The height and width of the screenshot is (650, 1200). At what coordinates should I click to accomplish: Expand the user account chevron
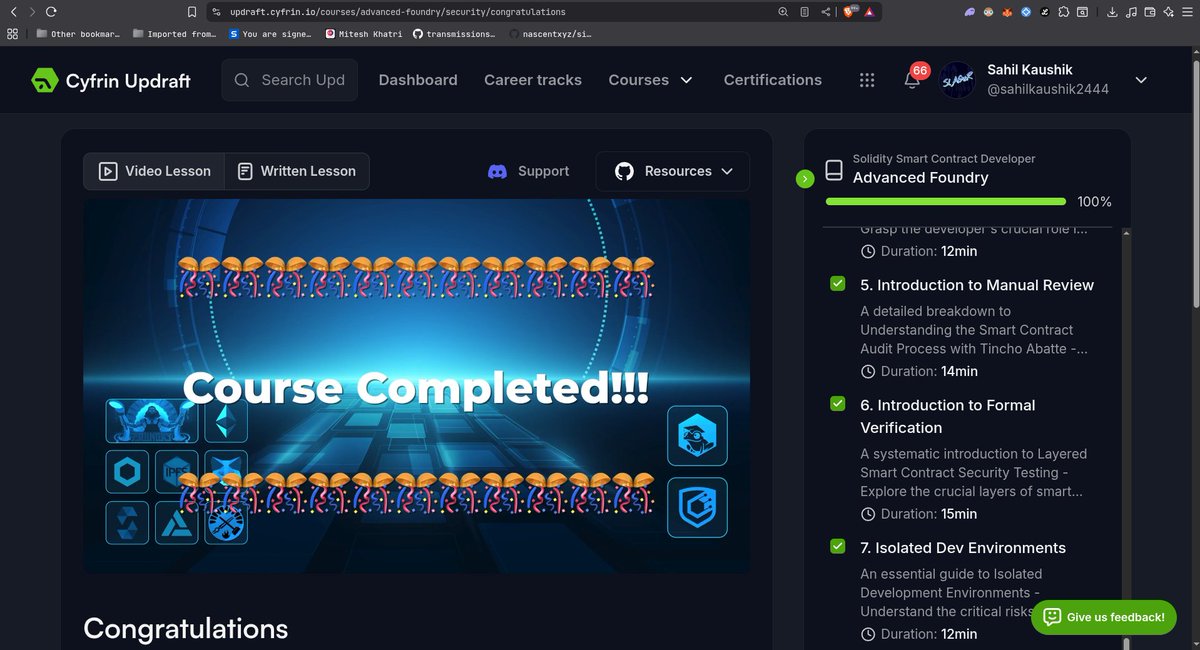tap(1141, 80)
